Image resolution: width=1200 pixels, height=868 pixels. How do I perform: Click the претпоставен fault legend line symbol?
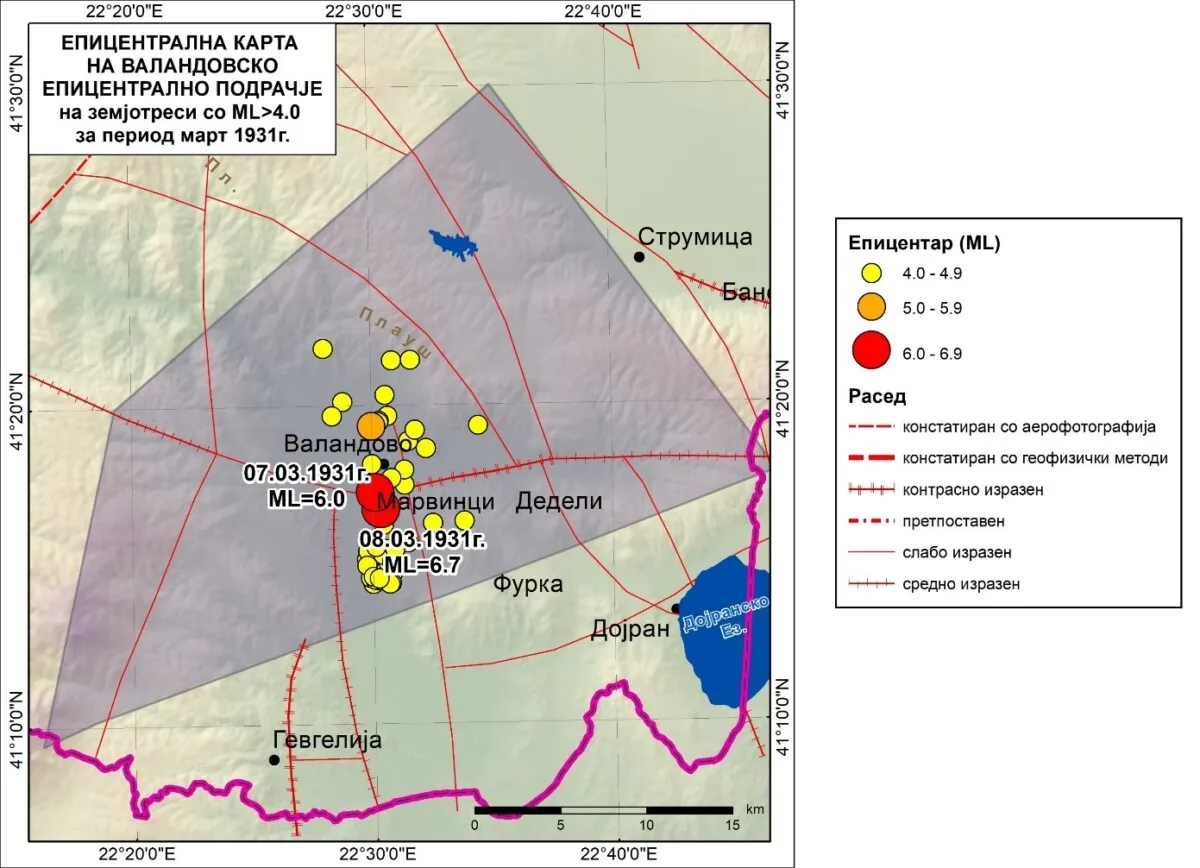(x=869, y=521)
